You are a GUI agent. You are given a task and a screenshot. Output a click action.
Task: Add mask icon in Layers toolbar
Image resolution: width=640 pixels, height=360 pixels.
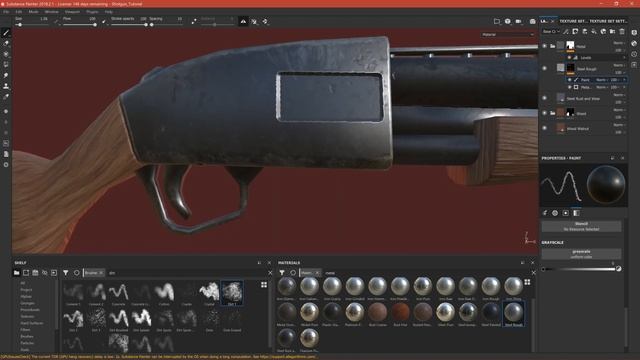point(576,31)
